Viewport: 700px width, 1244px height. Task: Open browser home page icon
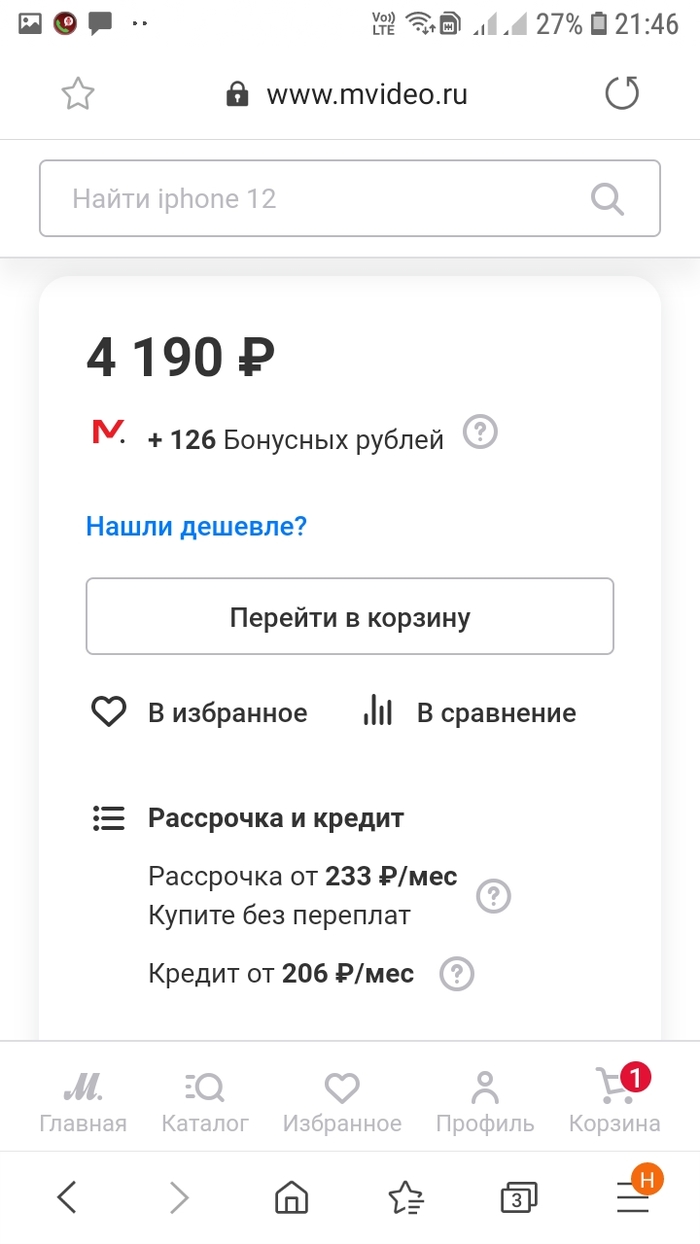[x=291, y=1197]
